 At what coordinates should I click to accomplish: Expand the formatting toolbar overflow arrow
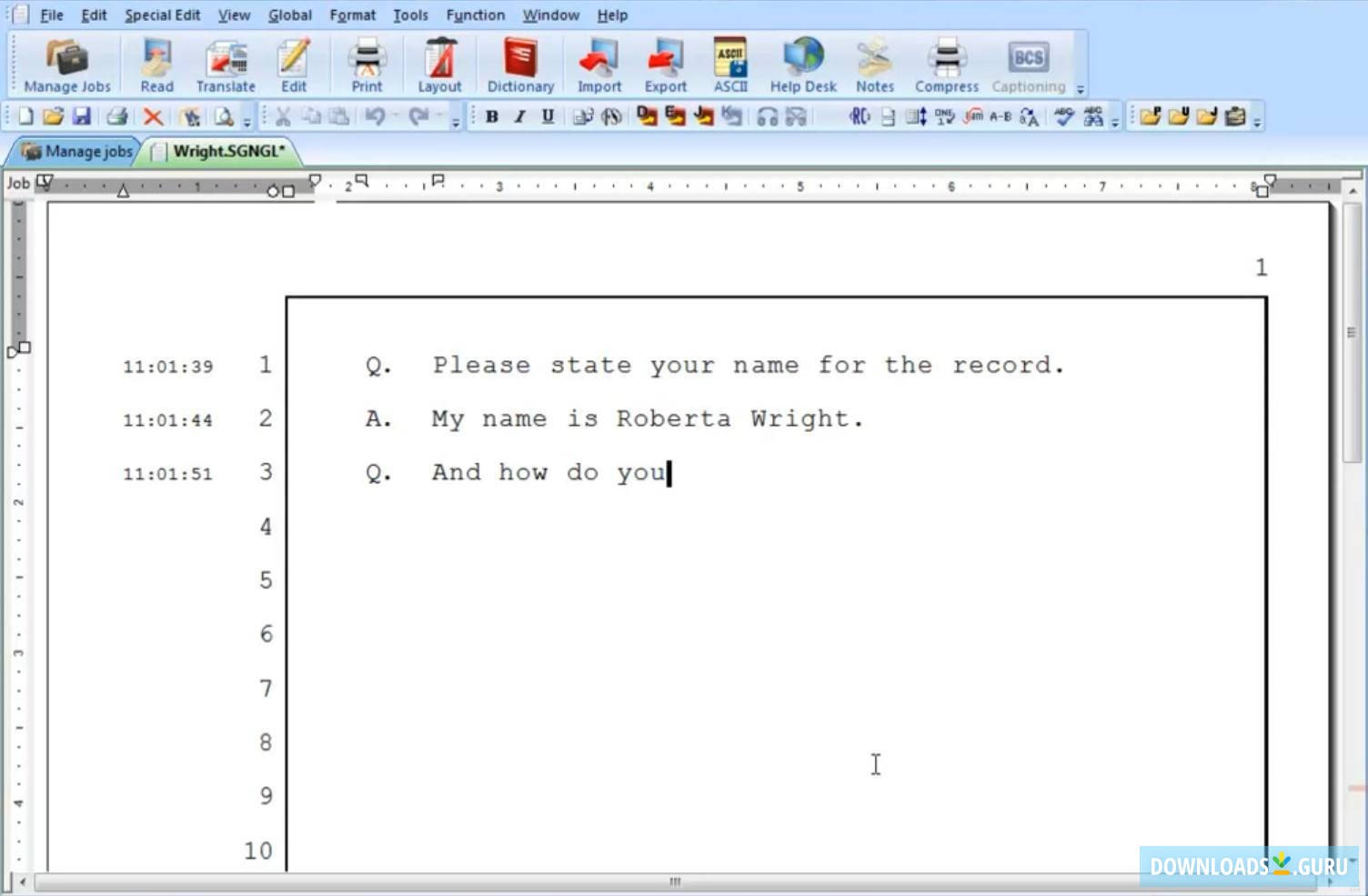point(1114,122)
